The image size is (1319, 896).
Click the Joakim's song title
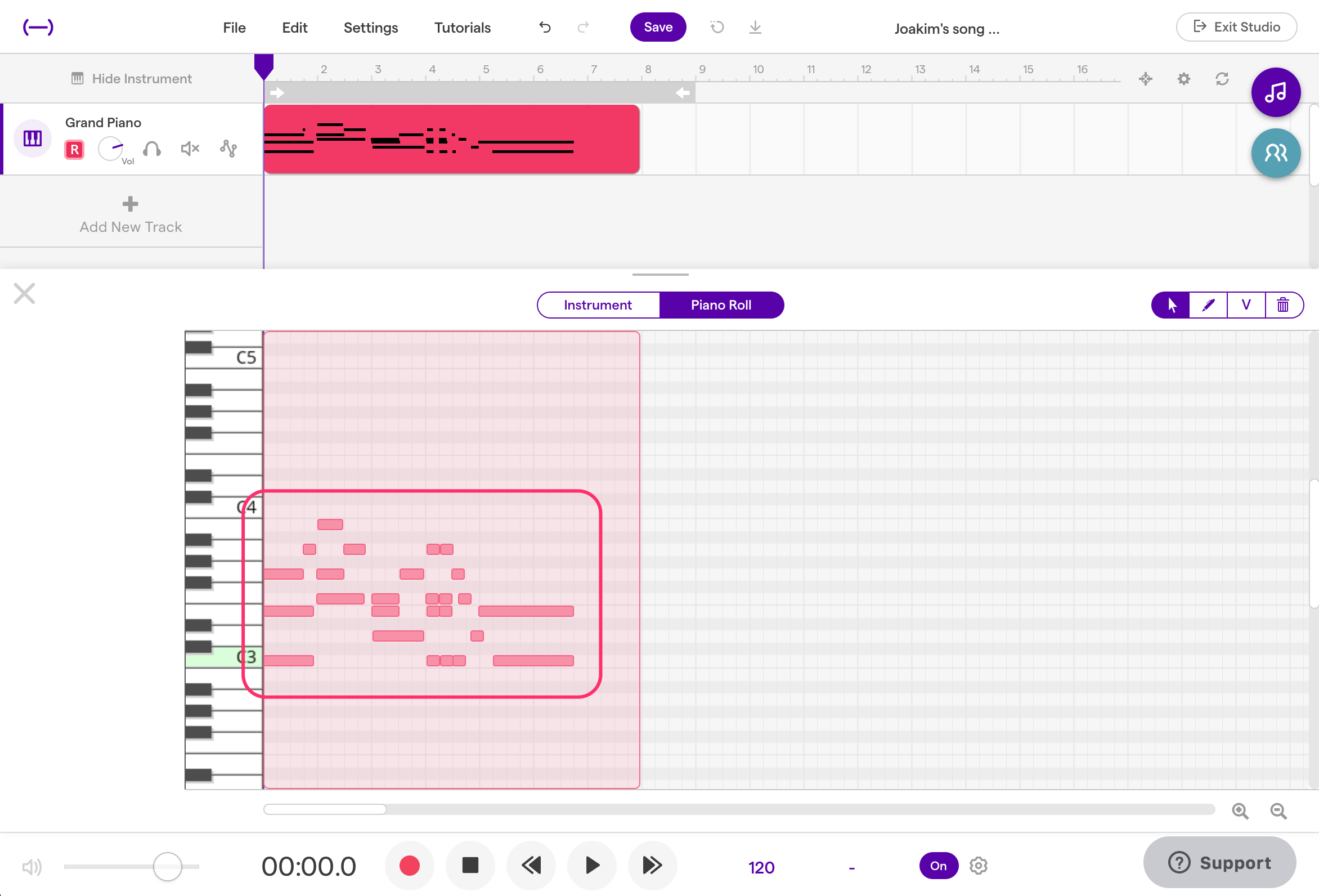946,28
